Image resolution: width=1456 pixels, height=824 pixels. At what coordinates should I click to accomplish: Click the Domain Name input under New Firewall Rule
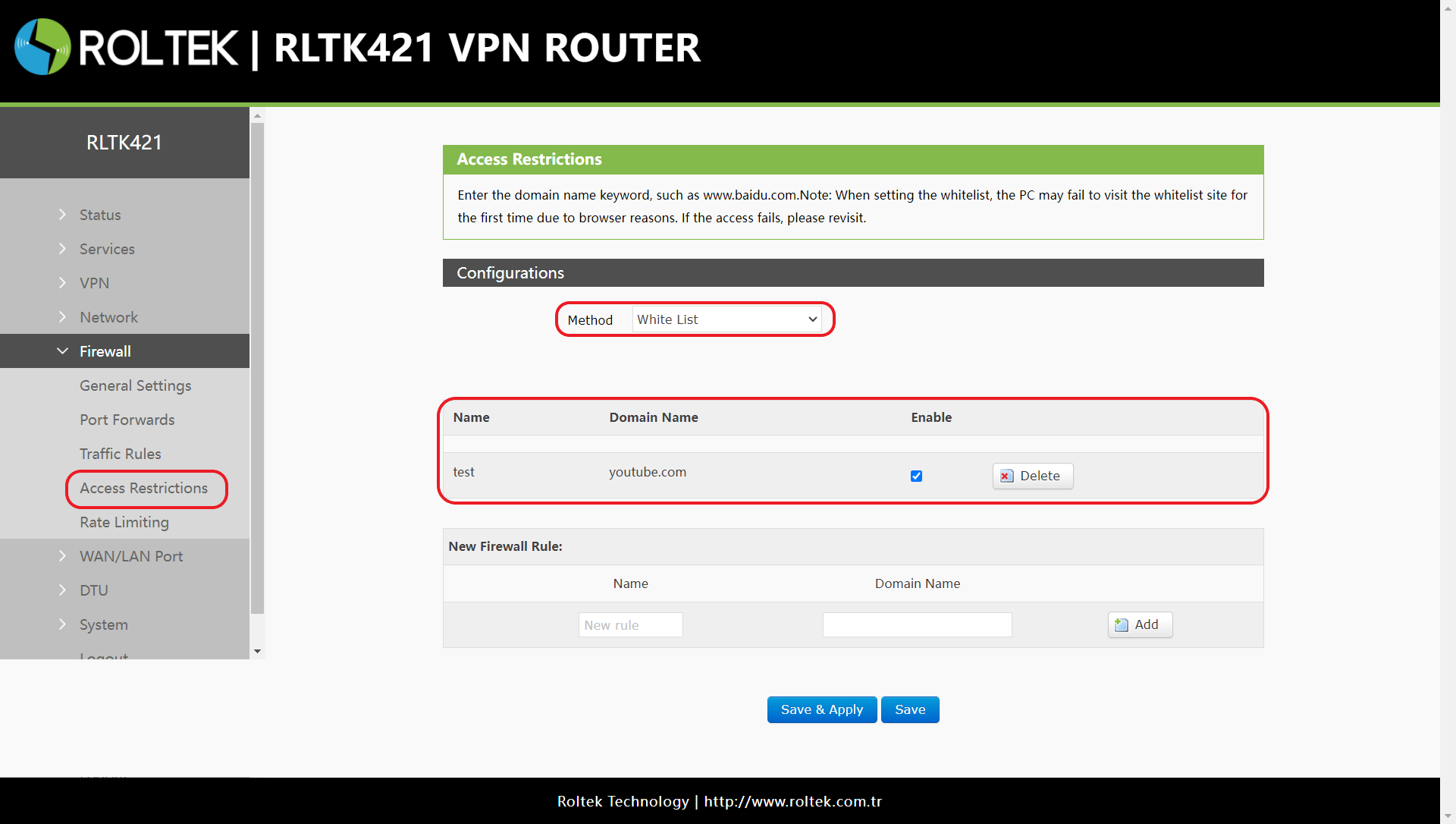917,624
